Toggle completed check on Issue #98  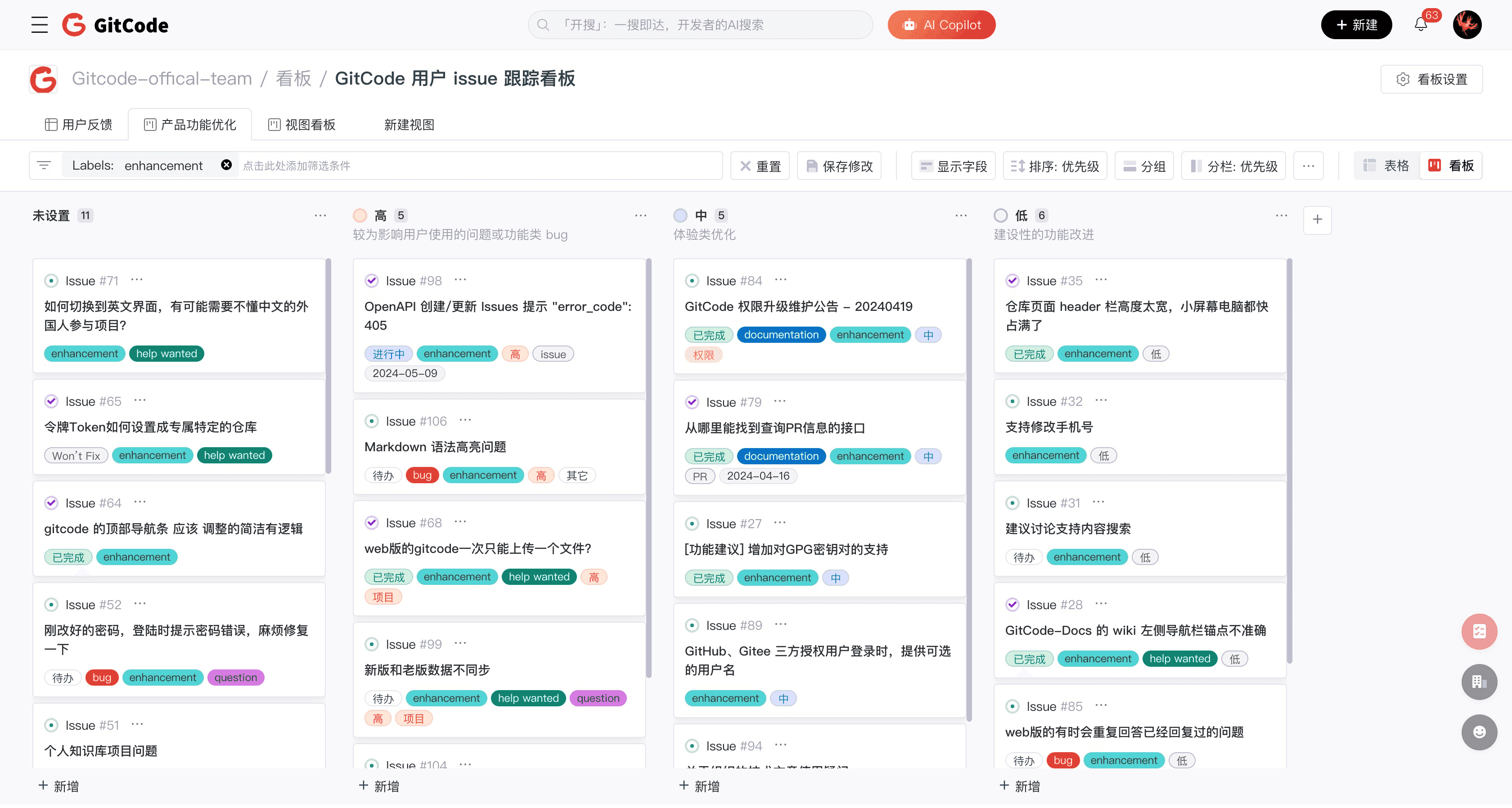click(372, 280)
